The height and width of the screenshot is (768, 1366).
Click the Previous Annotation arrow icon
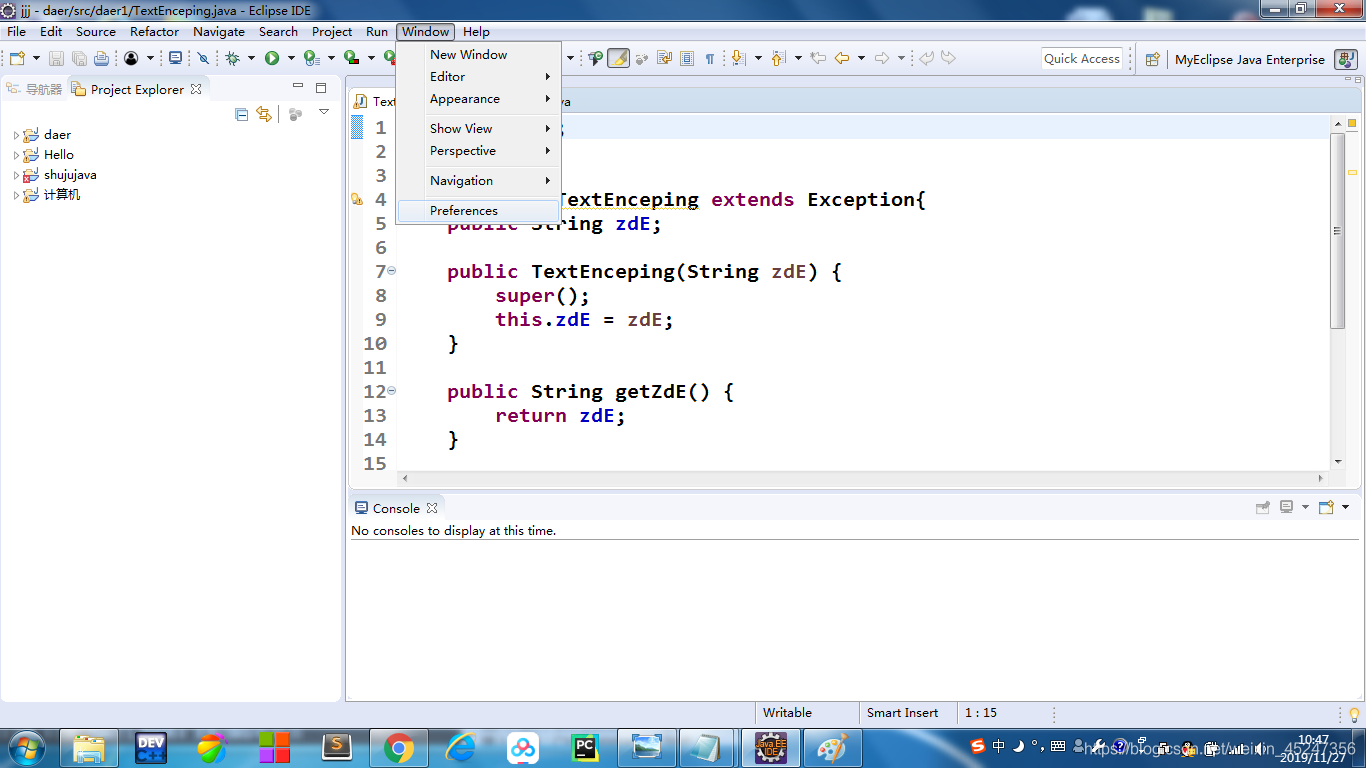(x=778, y=58)
